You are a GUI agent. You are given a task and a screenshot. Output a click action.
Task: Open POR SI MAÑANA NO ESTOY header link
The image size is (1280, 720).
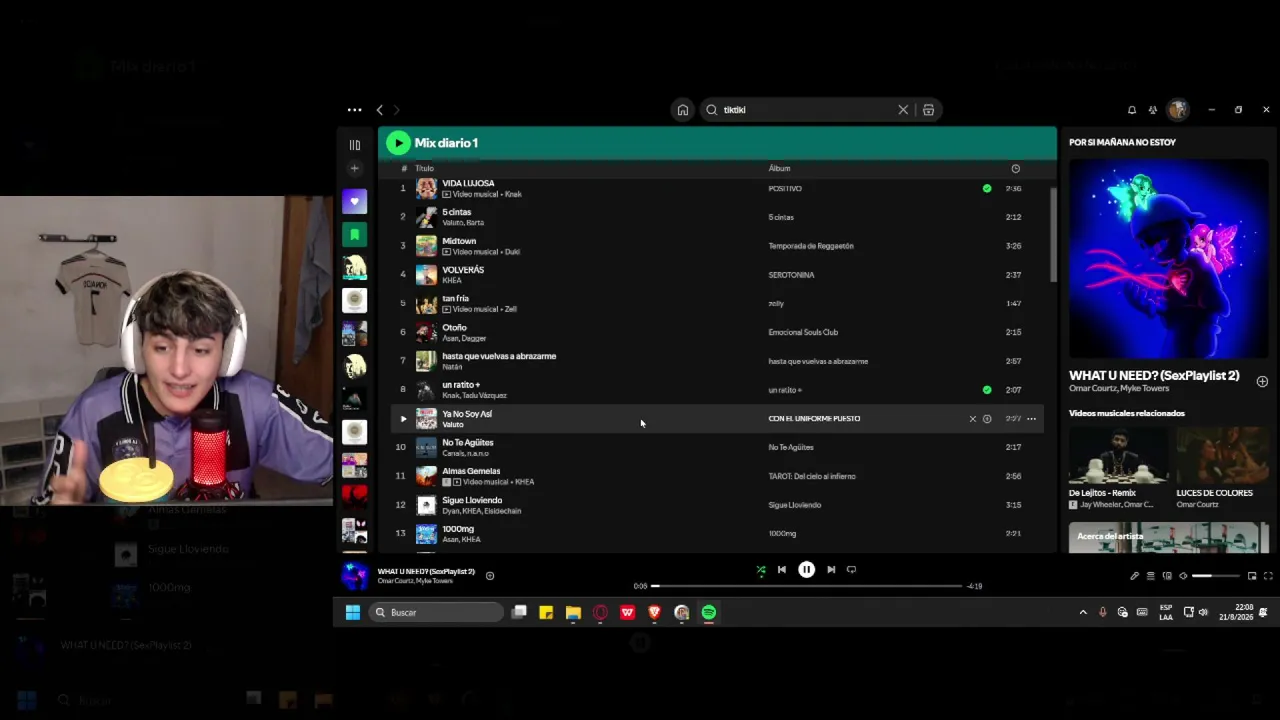(1122, 142)
